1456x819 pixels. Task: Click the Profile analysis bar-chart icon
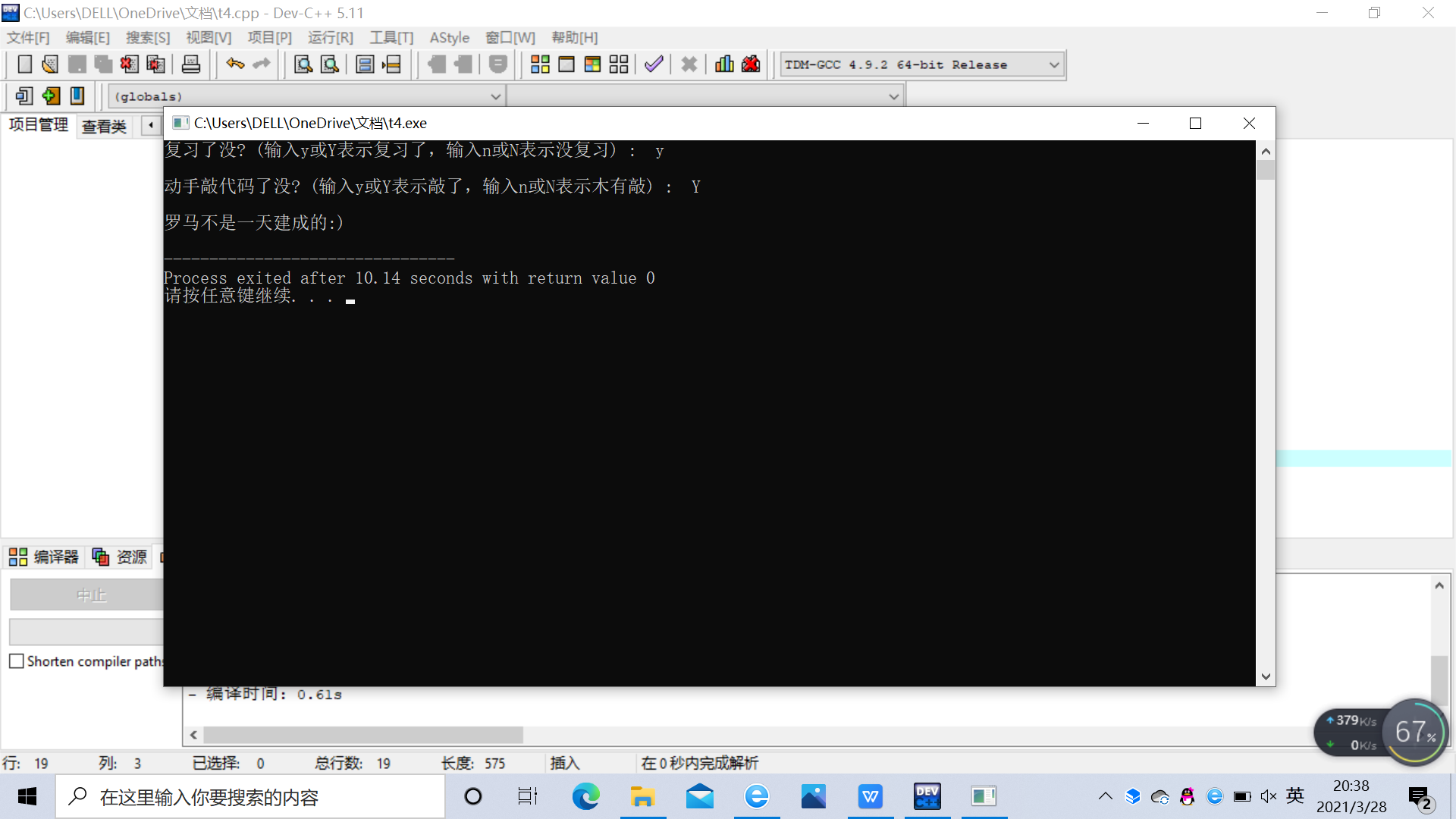tap(724, 64)
